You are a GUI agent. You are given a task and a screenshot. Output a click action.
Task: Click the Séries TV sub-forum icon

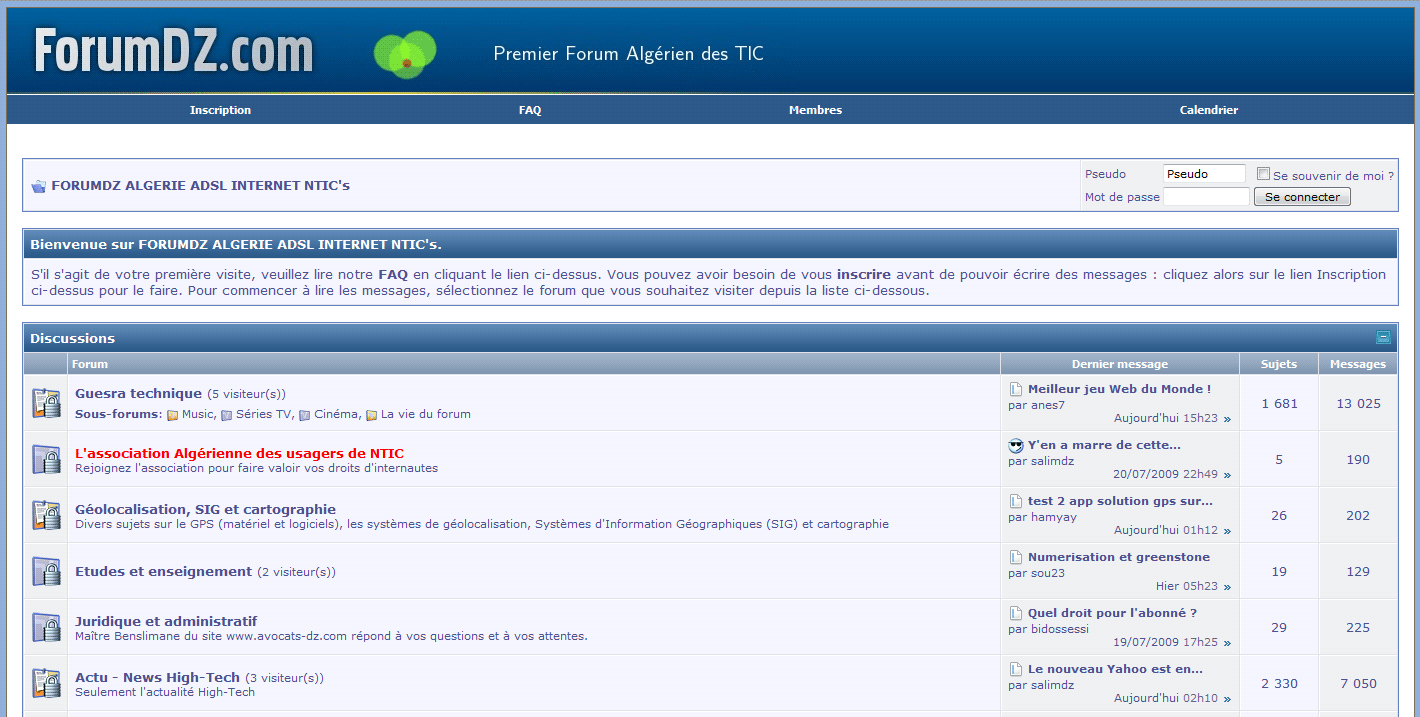(x=226, y=415)
